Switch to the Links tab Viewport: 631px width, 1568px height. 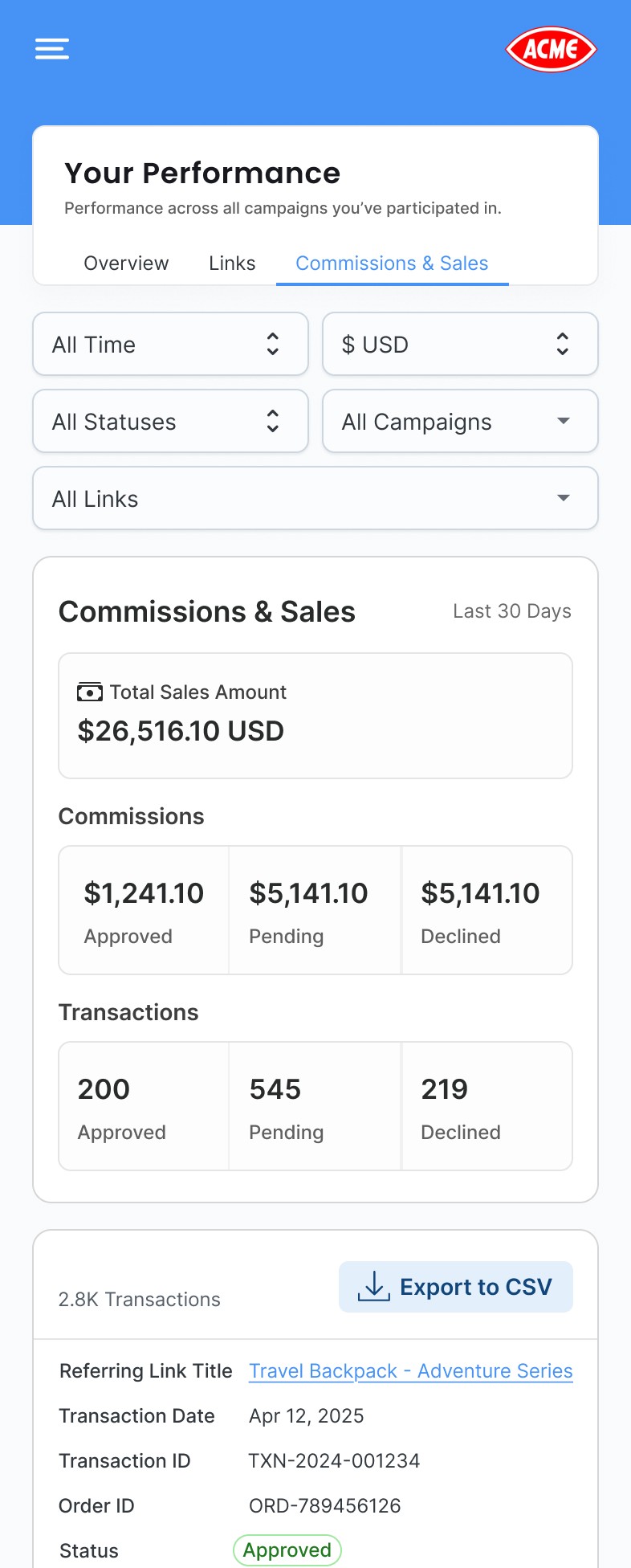[232, 263]
